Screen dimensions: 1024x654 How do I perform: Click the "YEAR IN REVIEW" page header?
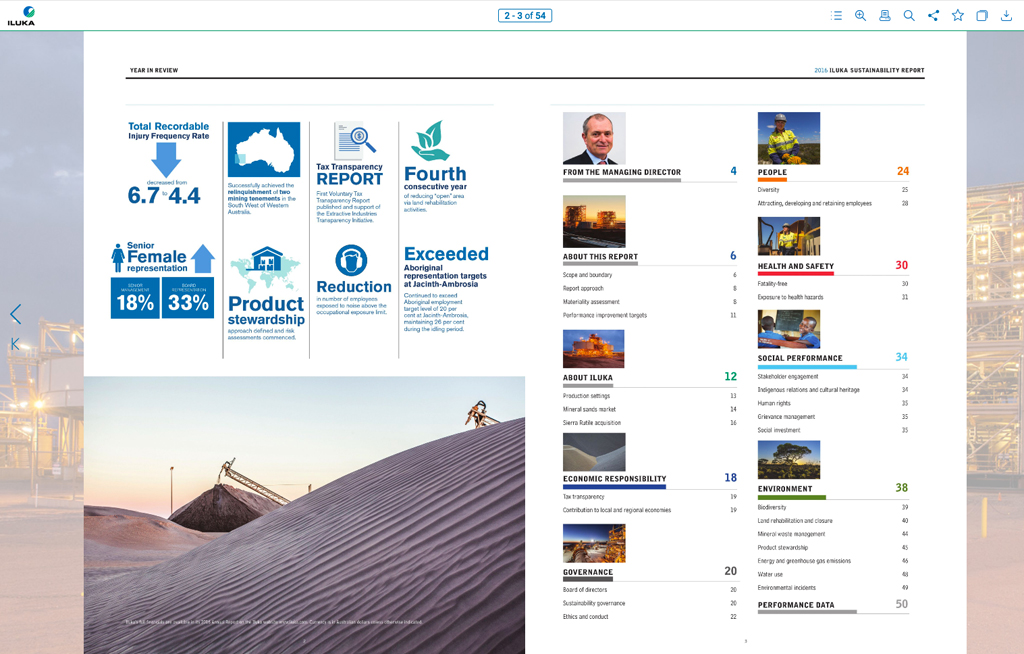click(x=153, y=70)
